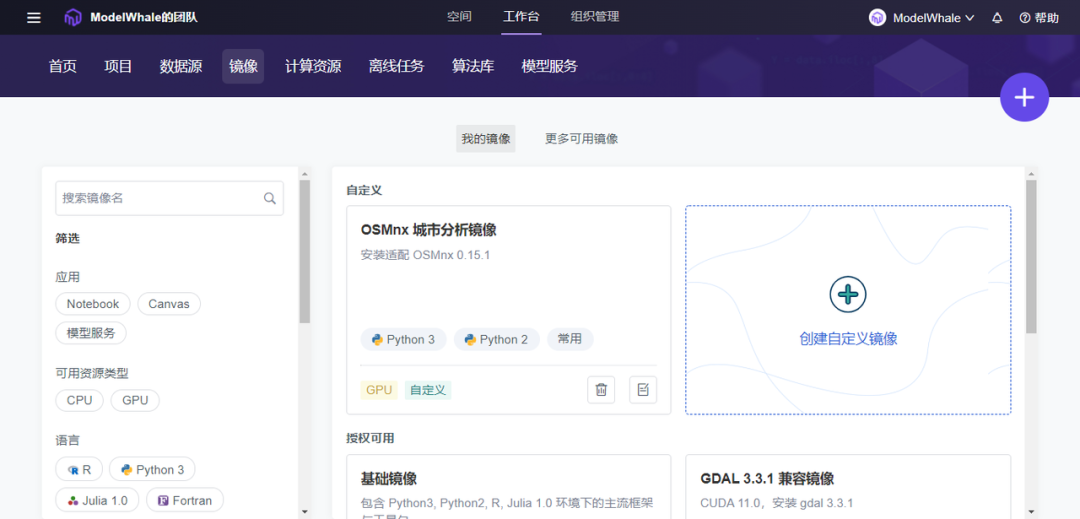The image size is (1080, 519).
Task: Click image list scrollbar thumb
Action: click(x=1031, y=257)
